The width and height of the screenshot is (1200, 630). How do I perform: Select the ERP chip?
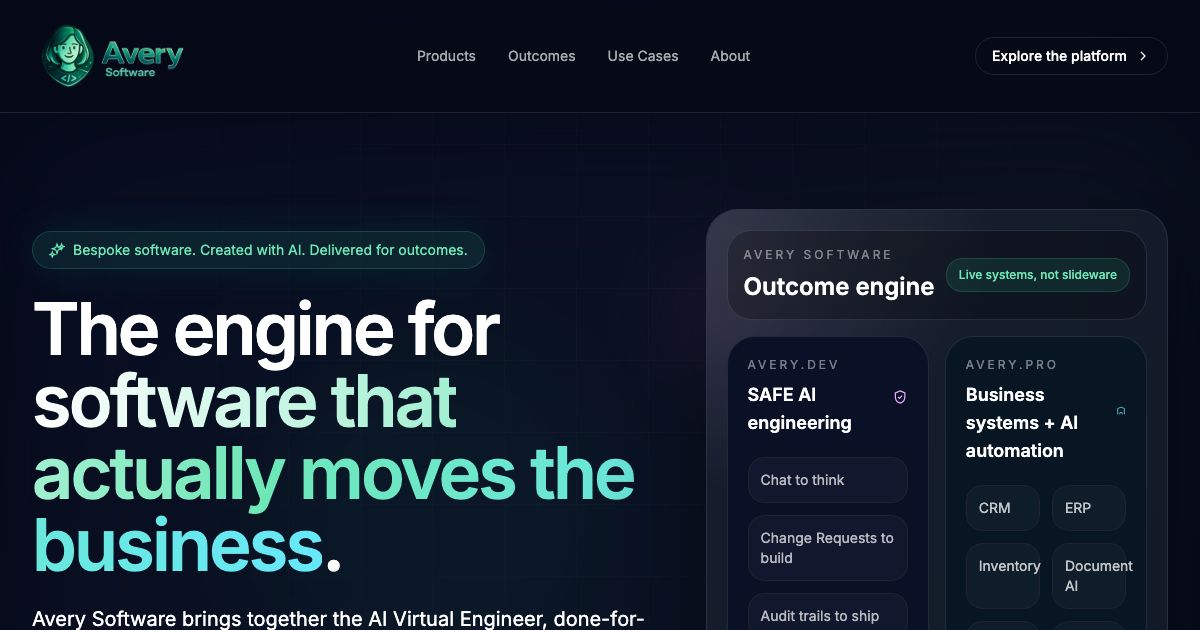1088,508
